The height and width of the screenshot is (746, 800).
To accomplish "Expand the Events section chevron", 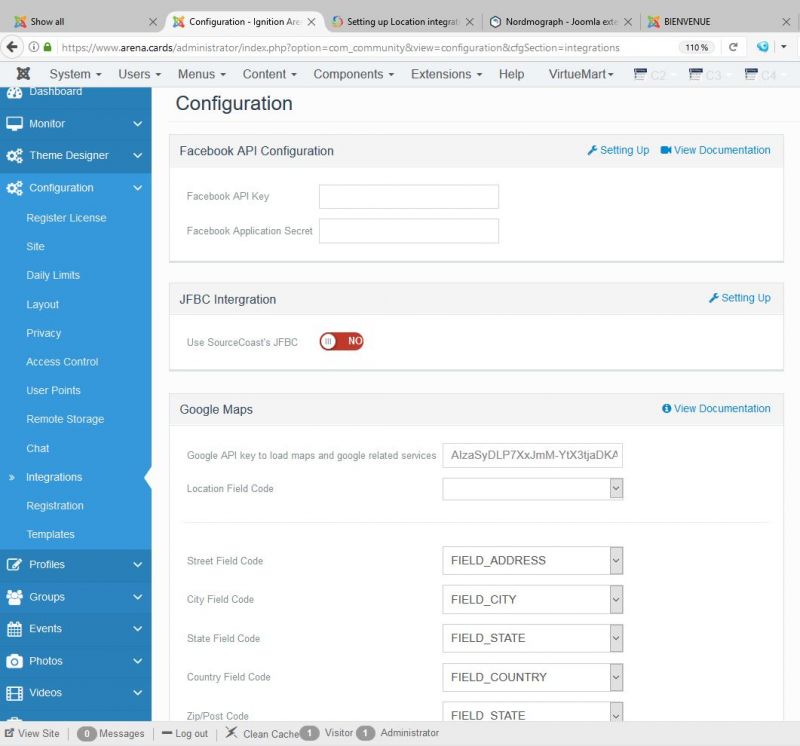I will (x=137, y=629).
